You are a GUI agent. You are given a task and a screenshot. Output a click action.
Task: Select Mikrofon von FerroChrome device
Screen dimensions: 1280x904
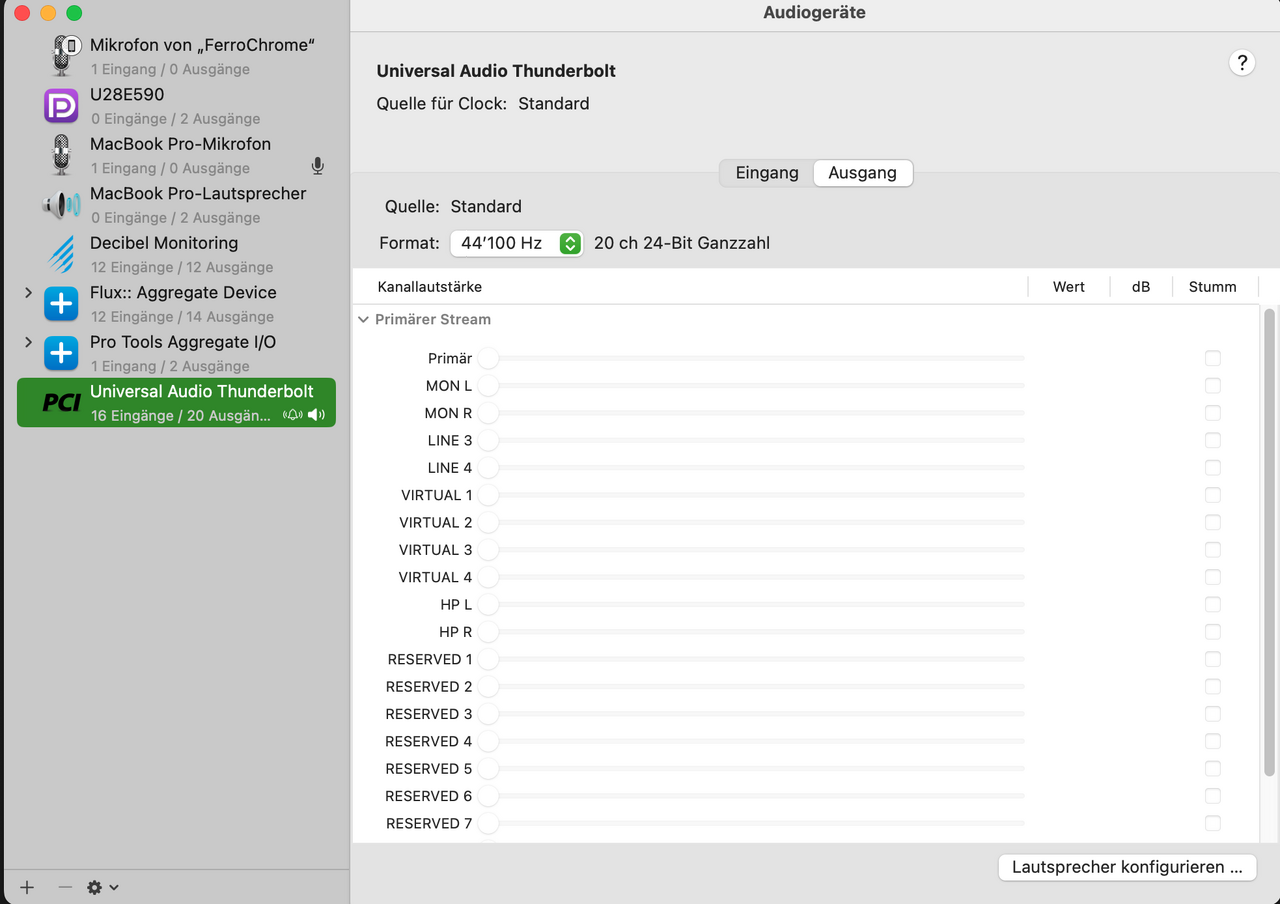[x=177, y=56]
